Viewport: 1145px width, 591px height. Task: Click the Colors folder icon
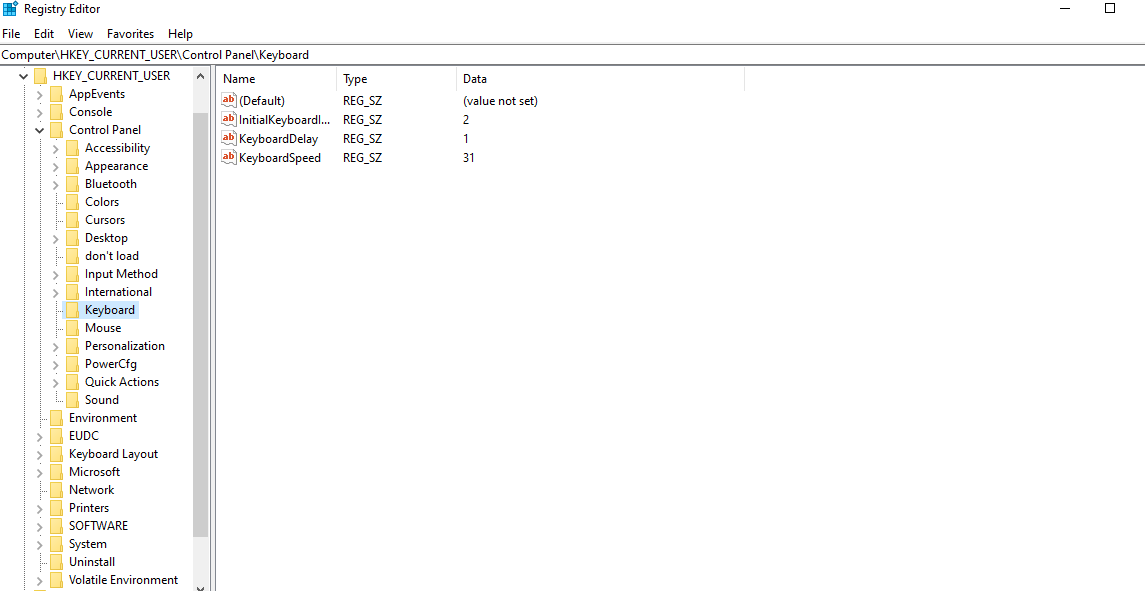tap(72, 202)
